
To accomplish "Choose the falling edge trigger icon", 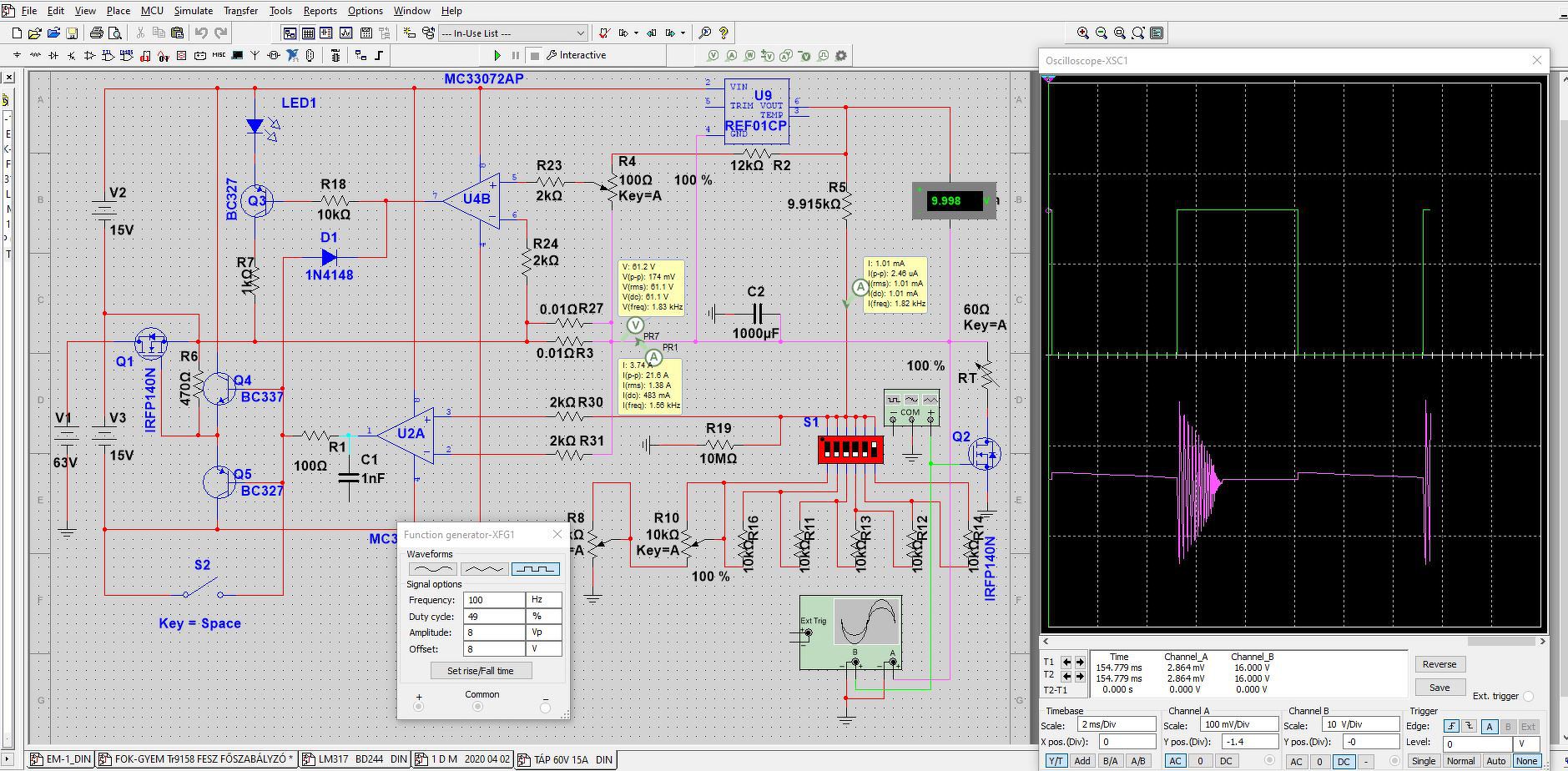I will 1470,727.
